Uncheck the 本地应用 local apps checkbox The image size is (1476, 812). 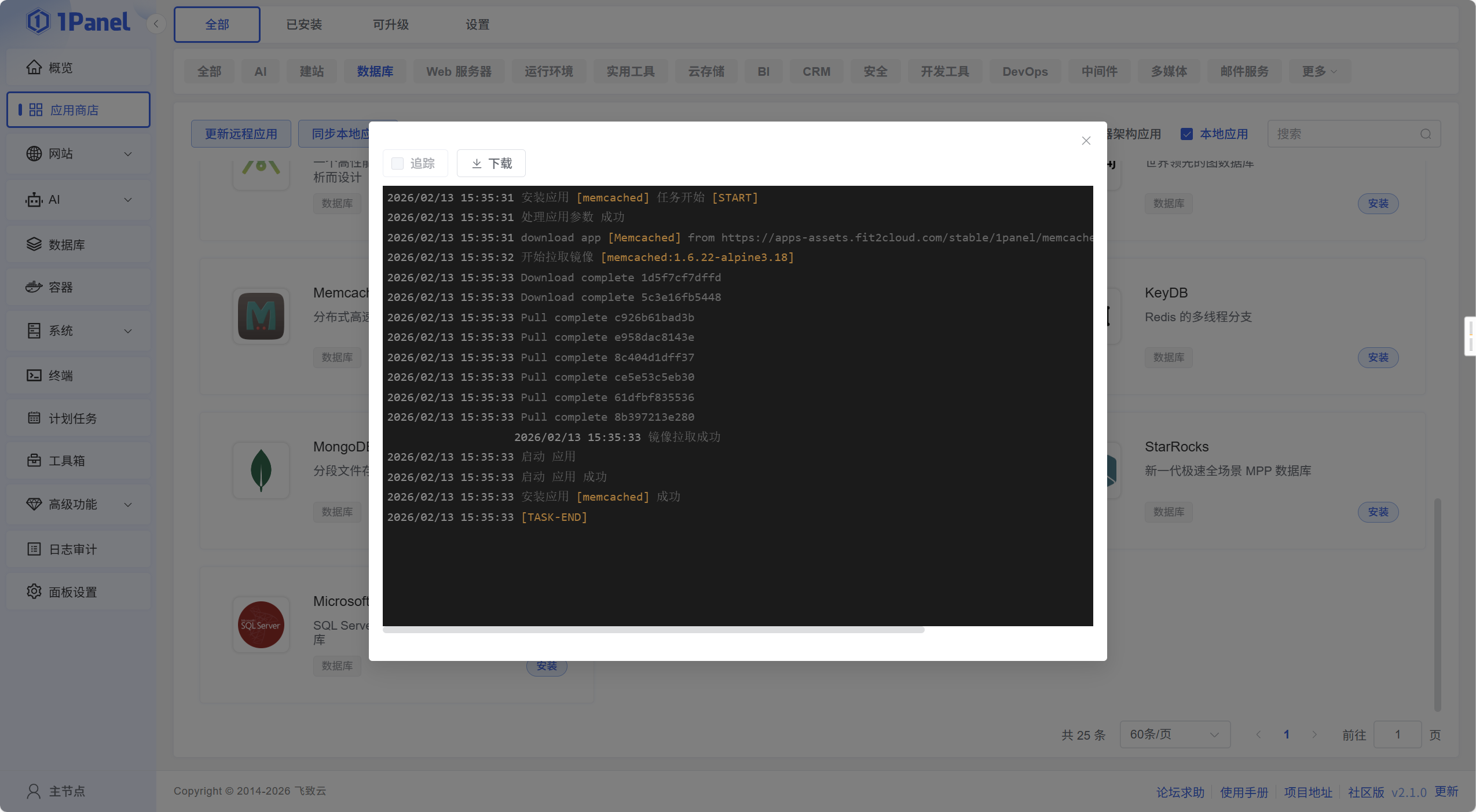click(1186, 134)
